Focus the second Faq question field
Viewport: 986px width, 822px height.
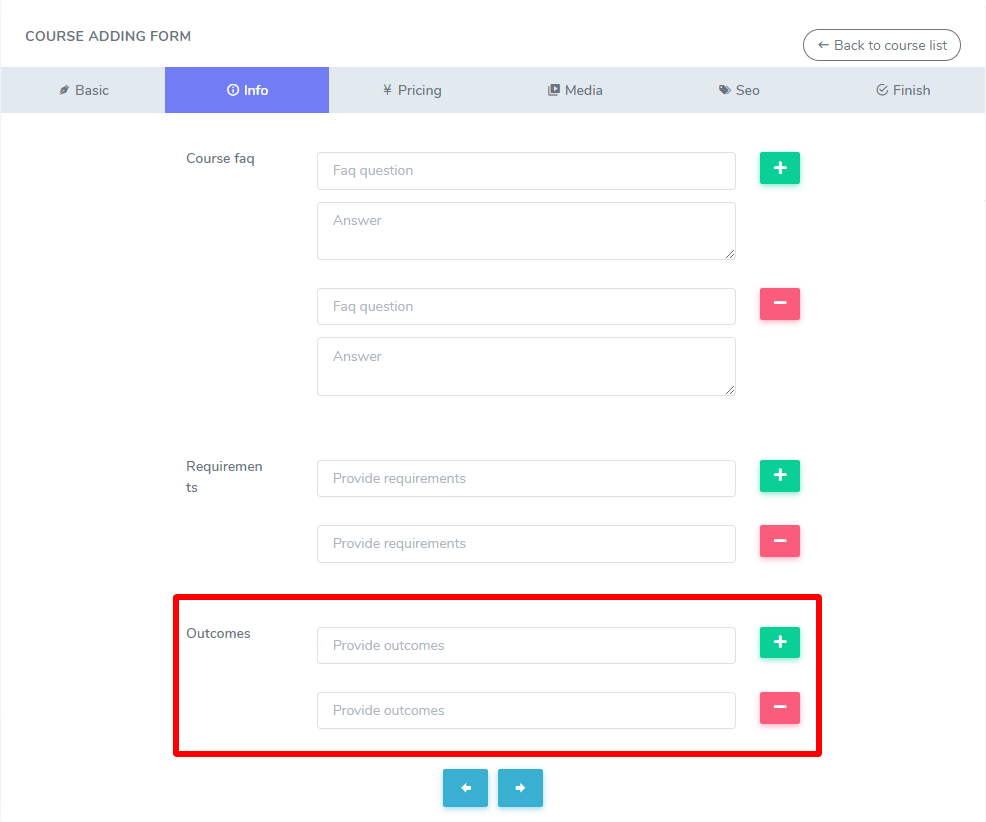click(x=526, y=307)
